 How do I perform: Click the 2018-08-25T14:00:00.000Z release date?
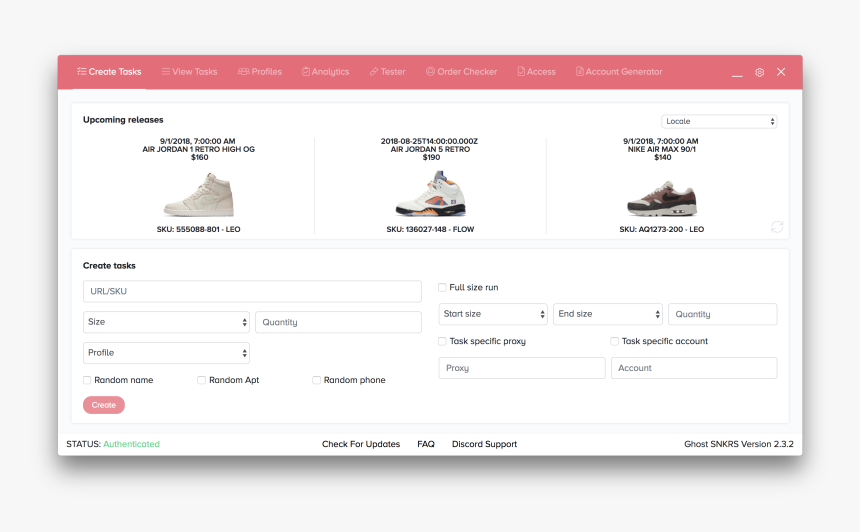point(429,141)
